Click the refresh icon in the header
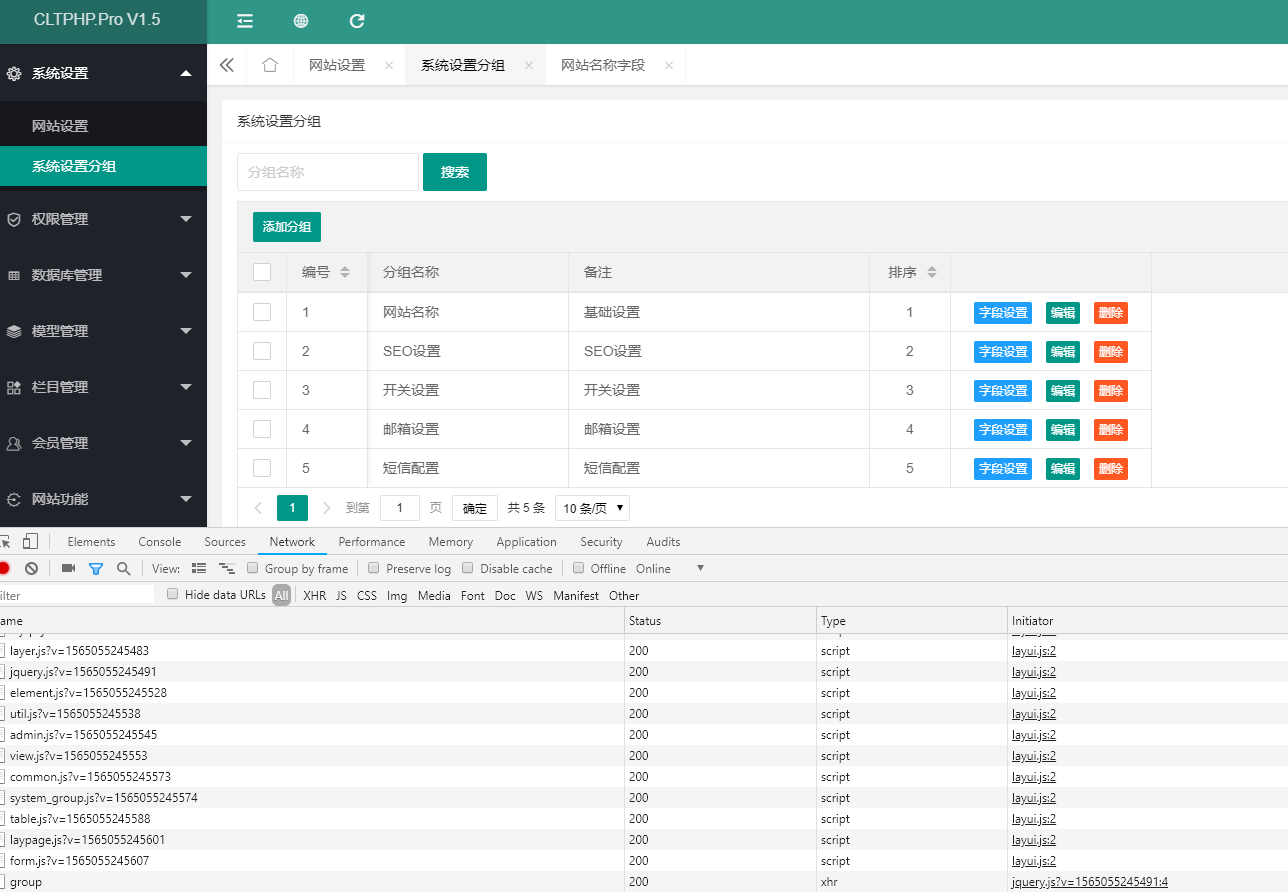 pos(357,21)
